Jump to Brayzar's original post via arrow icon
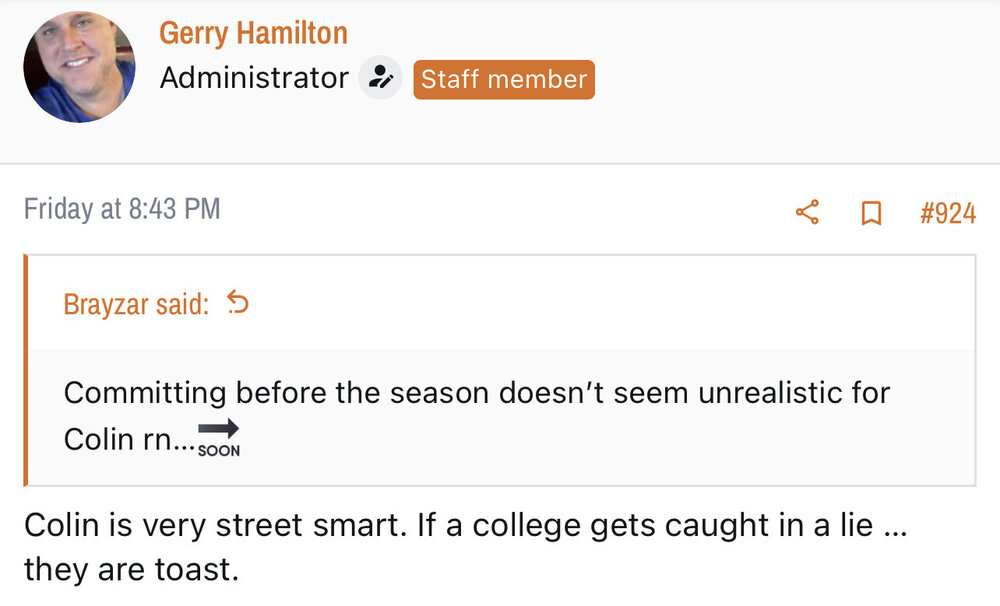 [238, 302]
